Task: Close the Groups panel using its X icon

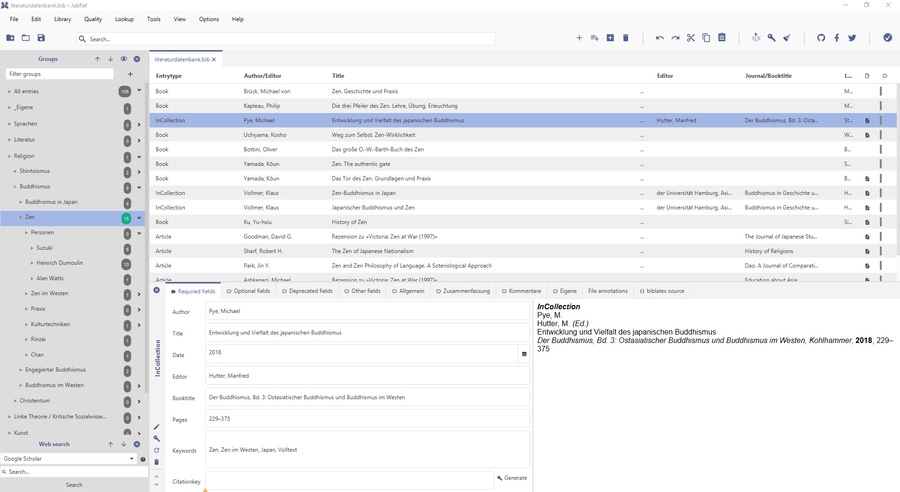Action: (x=137, y=59)
